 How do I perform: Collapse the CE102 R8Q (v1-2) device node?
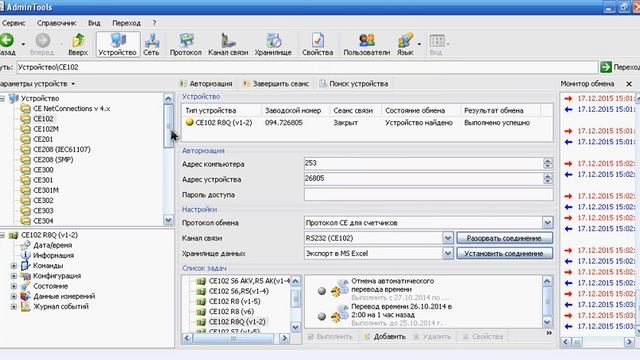2,235
